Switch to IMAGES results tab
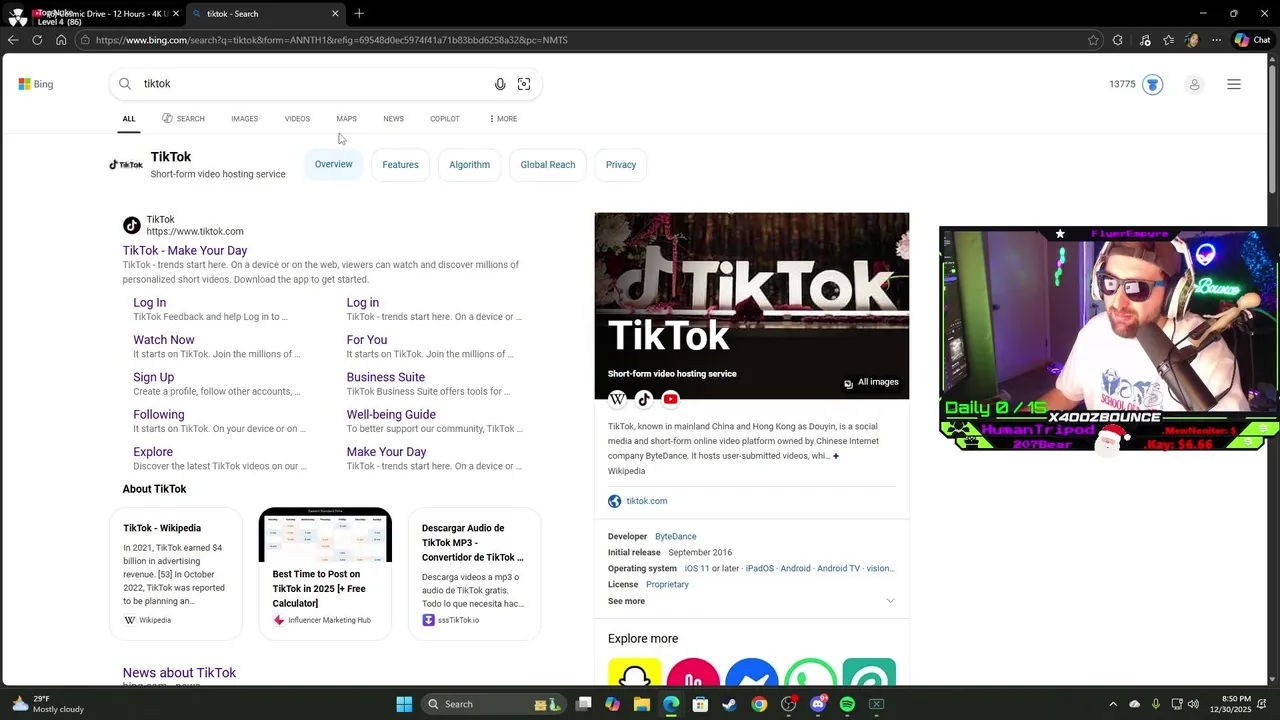Viewport: 1280px width, 720px height. [x=244, y=119]
